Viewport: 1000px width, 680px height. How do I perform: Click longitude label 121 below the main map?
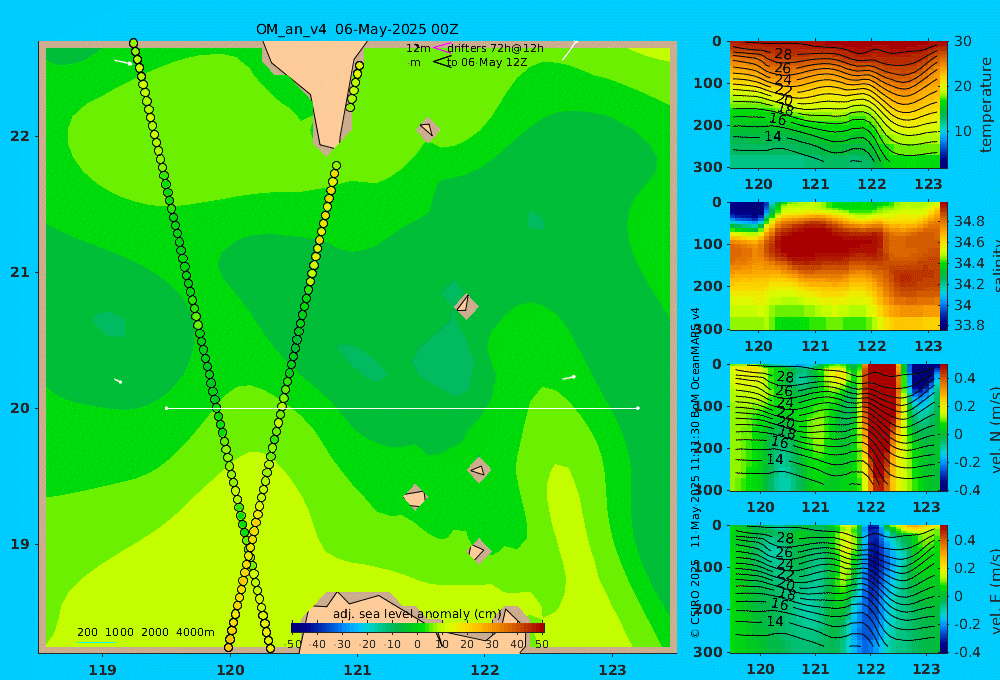358,670
